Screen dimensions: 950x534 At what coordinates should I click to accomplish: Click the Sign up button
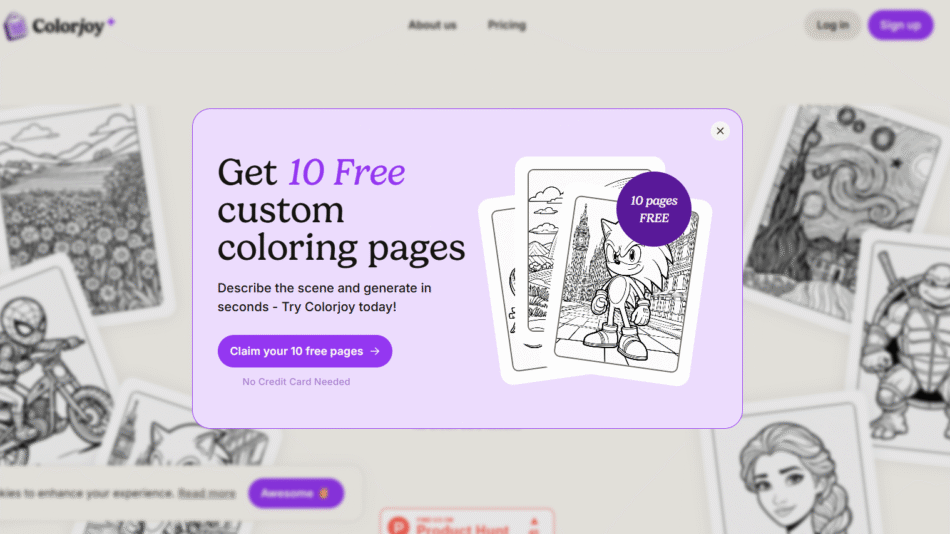(900, 25)
